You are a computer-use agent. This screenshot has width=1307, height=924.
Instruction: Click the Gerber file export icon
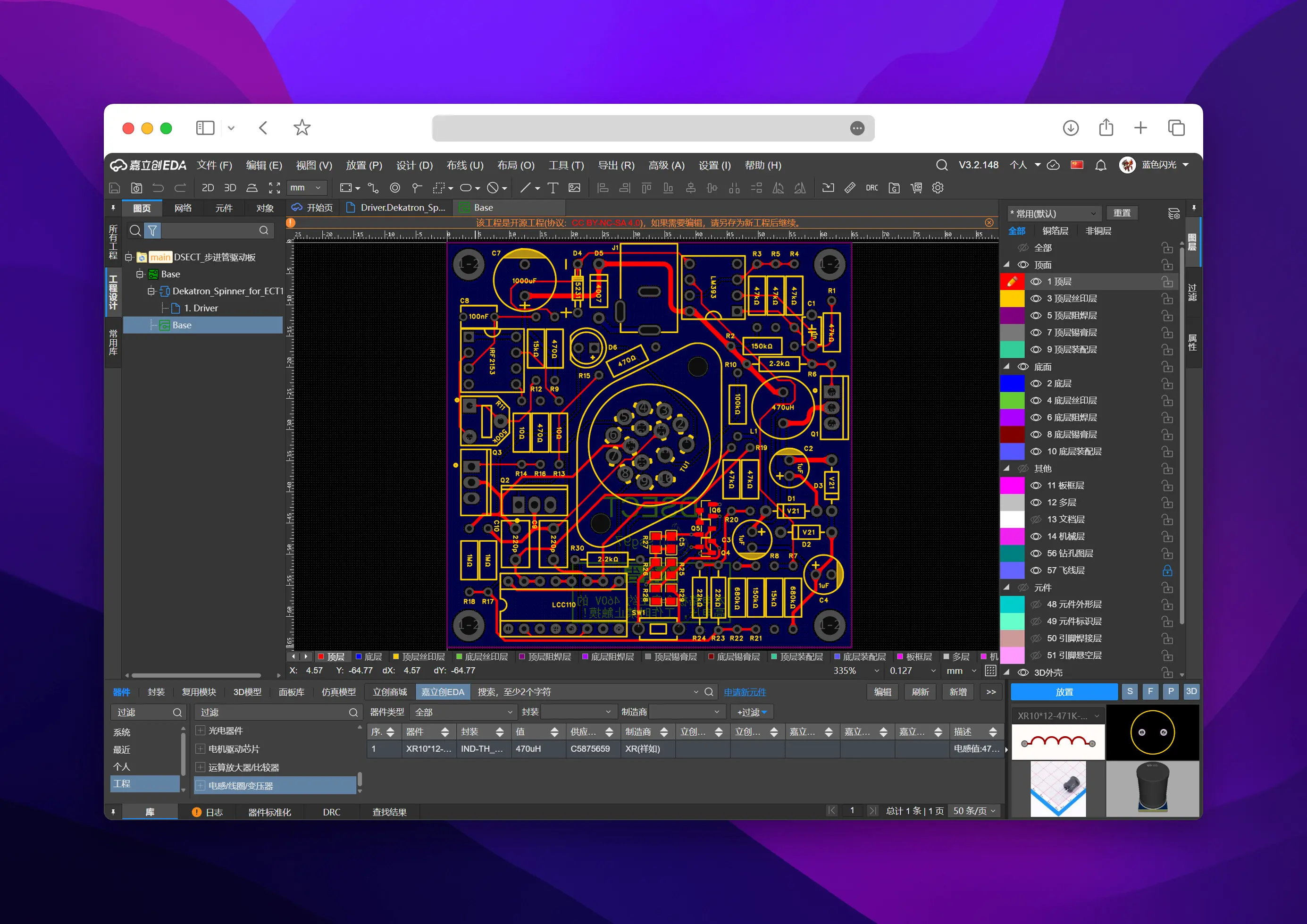[x=894, y=188]
